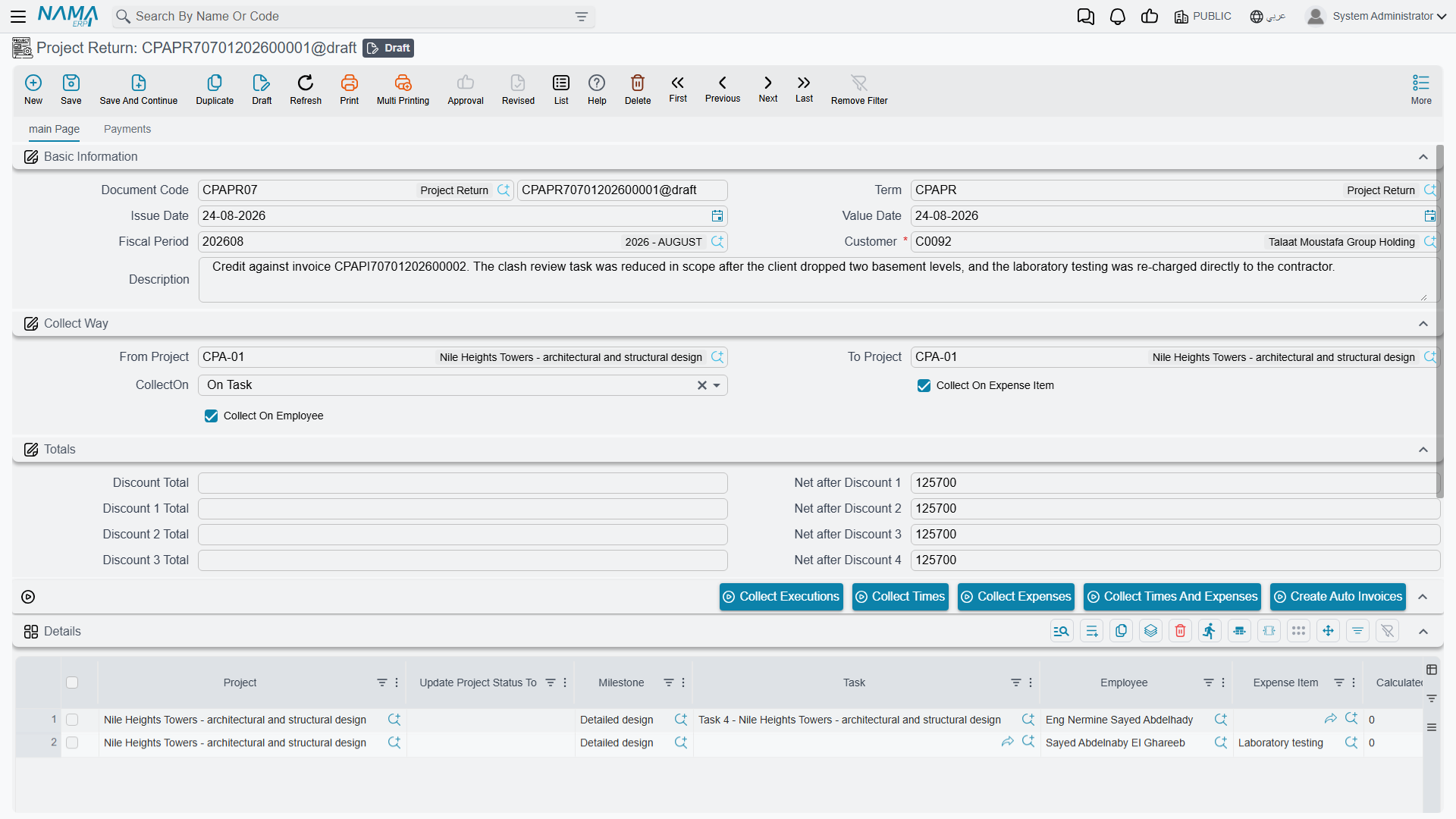The image size is (1456, 819).
Task: Mark document as Revised
Action: 518,89
